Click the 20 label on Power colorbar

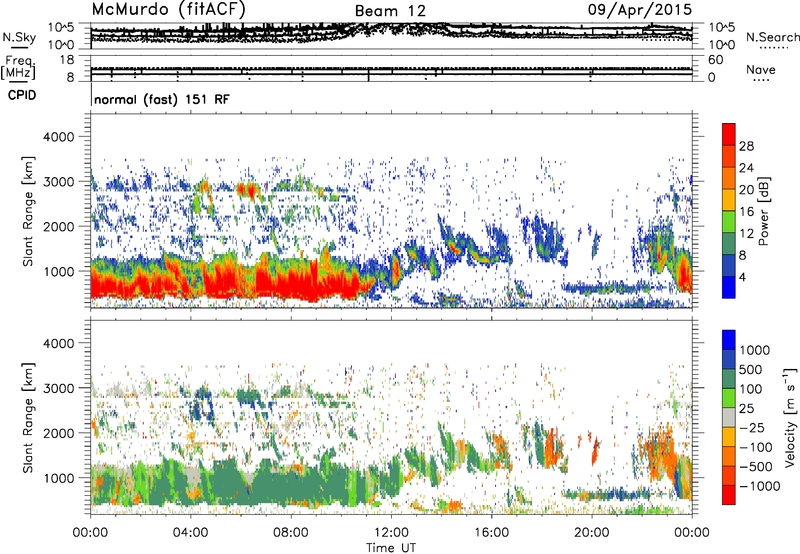point(746,190)
